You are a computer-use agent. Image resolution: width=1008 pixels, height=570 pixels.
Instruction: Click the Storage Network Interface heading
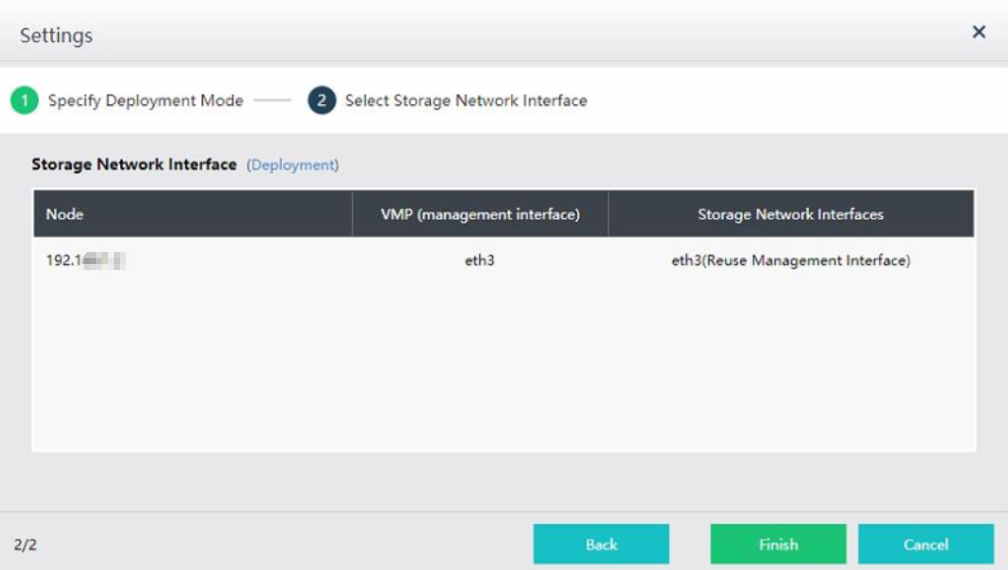(x=134, y=164)
